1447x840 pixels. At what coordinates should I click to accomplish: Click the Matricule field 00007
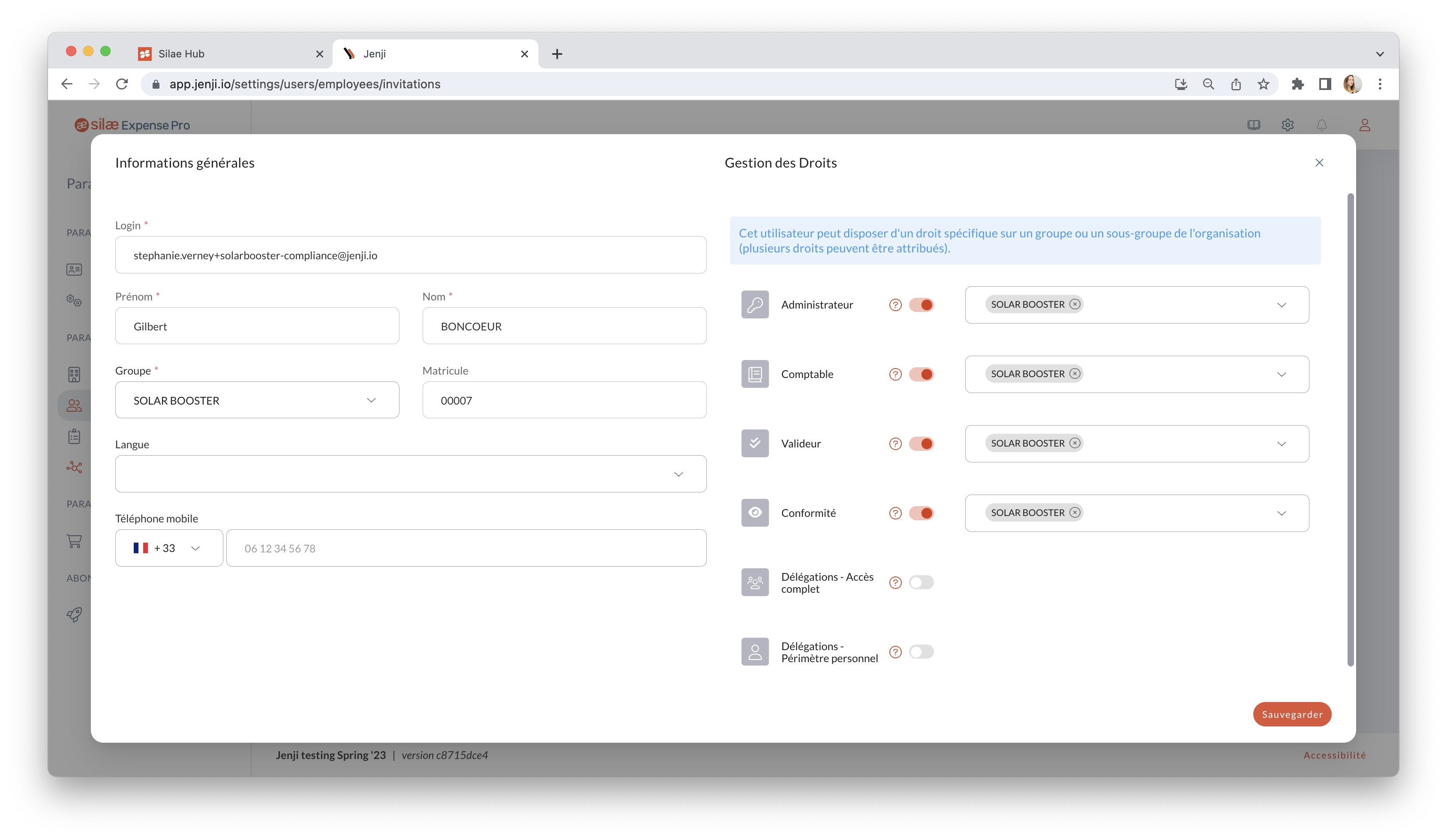pos(564,400)
